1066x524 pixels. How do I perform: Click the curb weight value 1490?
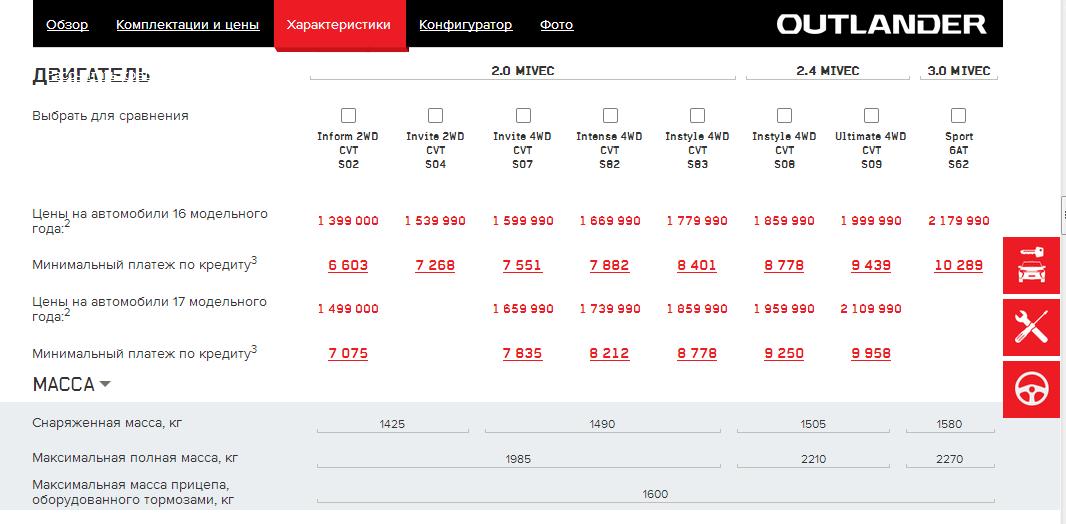pos(602,423)
